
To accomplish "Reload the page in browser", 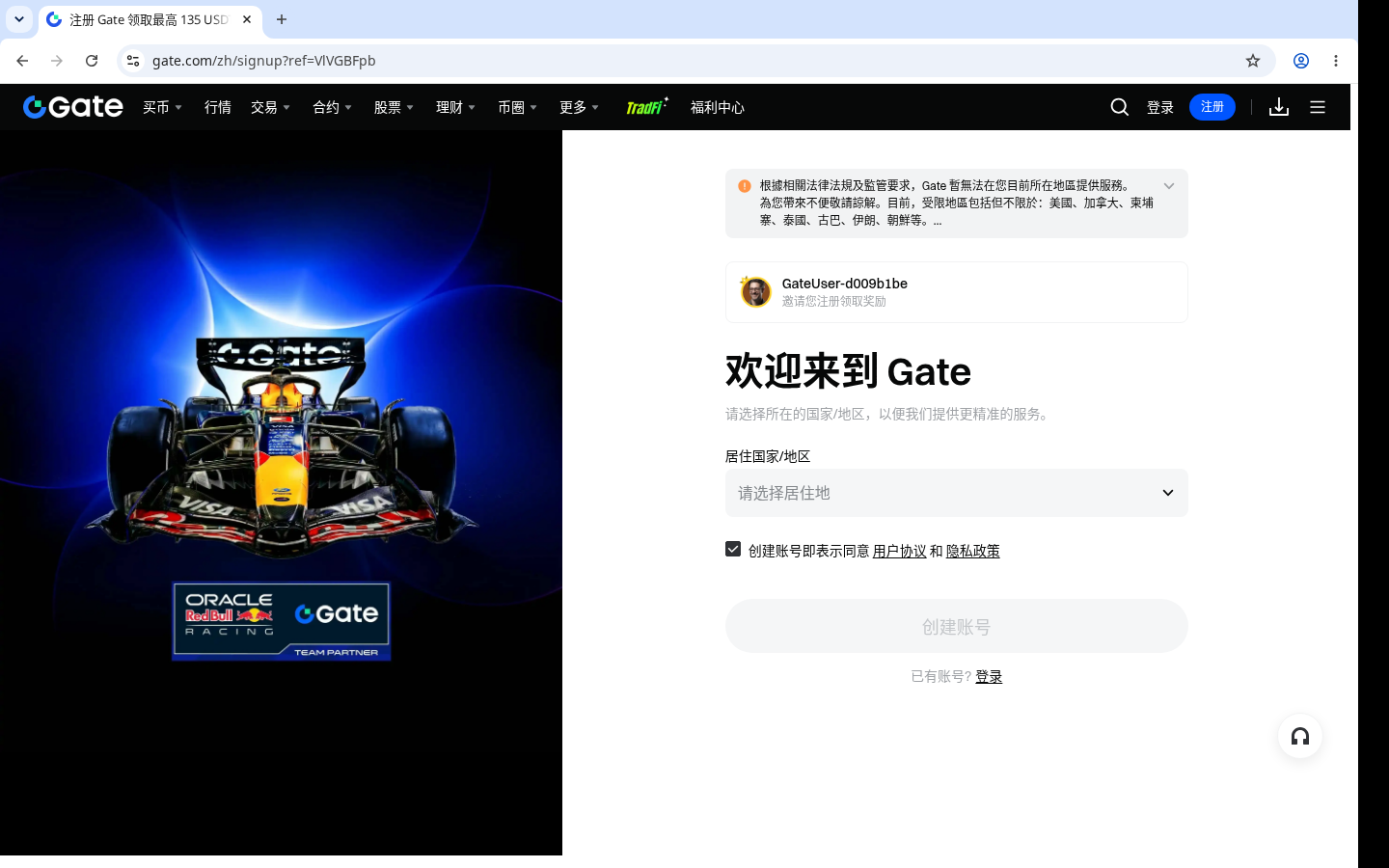I will point(92,61).
